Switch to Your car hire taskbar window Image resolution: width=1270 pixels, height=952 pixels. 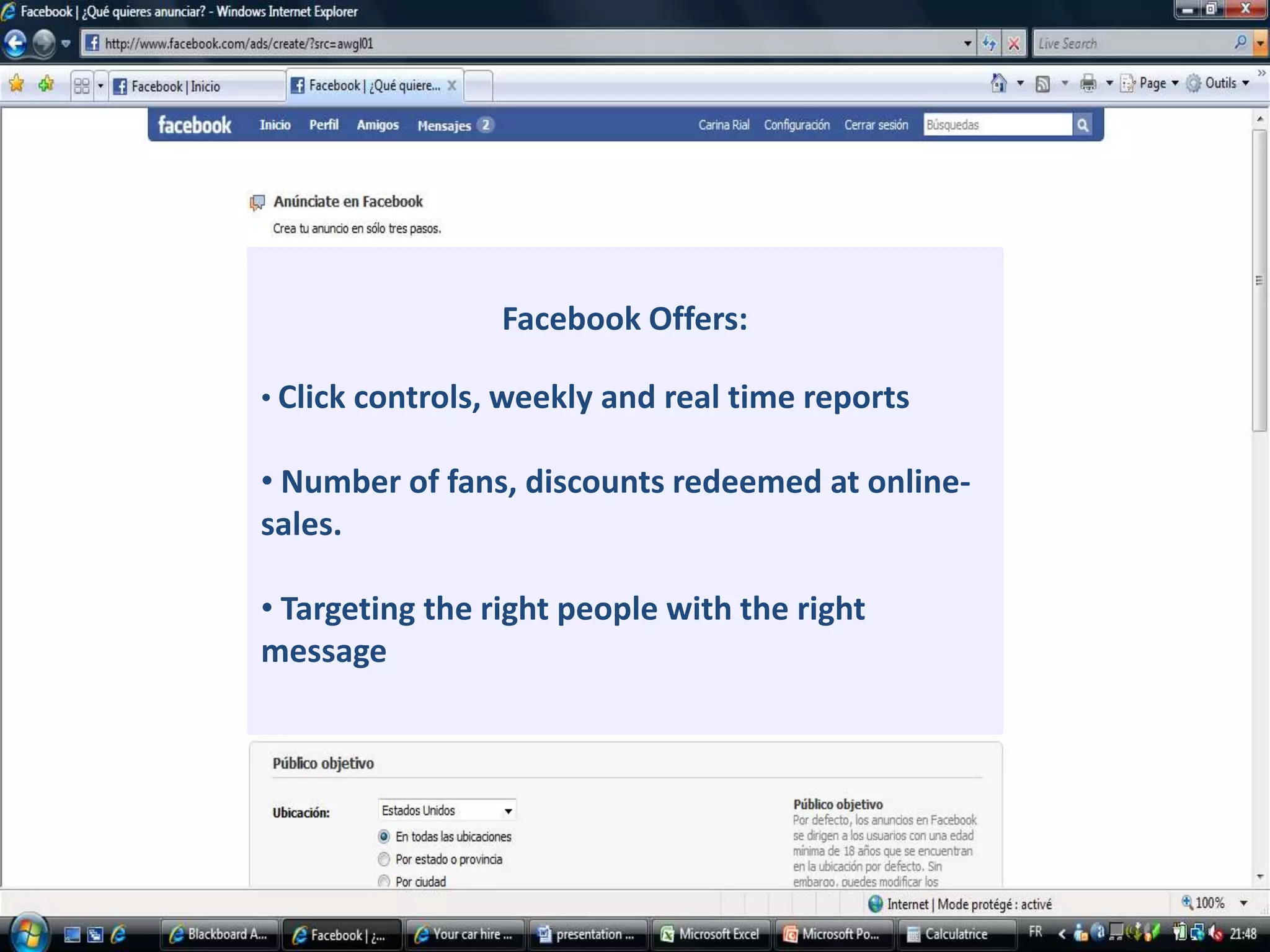tap(464, 934)
